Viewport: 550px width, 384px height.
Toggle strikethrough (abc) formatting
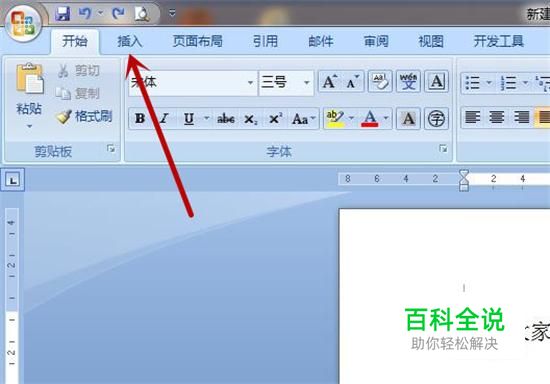coord(226,119)
